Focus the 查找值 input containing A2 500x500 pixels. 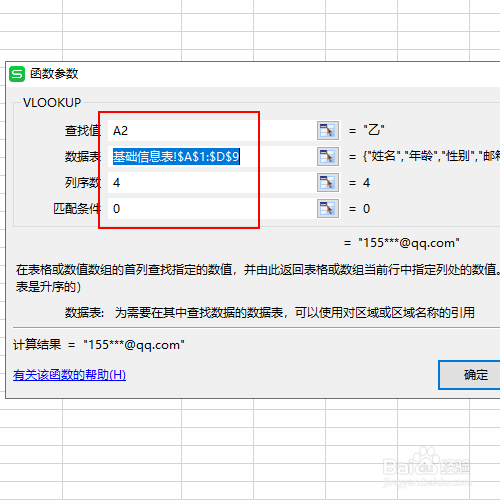(x=211, y=130)
